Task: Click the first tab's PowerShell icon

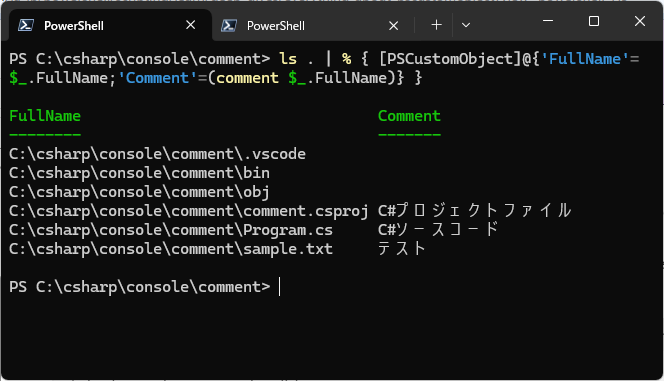Action: pyautogui.click(x=26, y=25)
